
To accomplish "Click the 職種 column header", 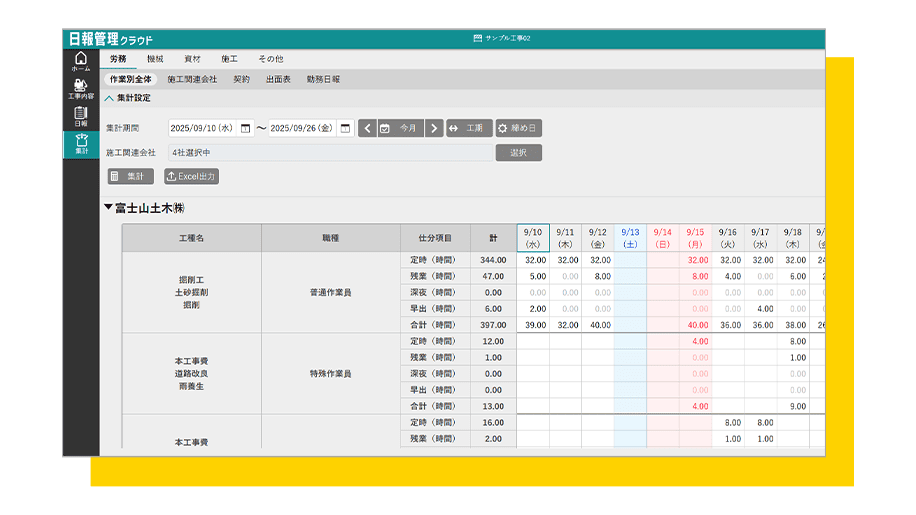I will pyautogui.click(x=331, y=238).
